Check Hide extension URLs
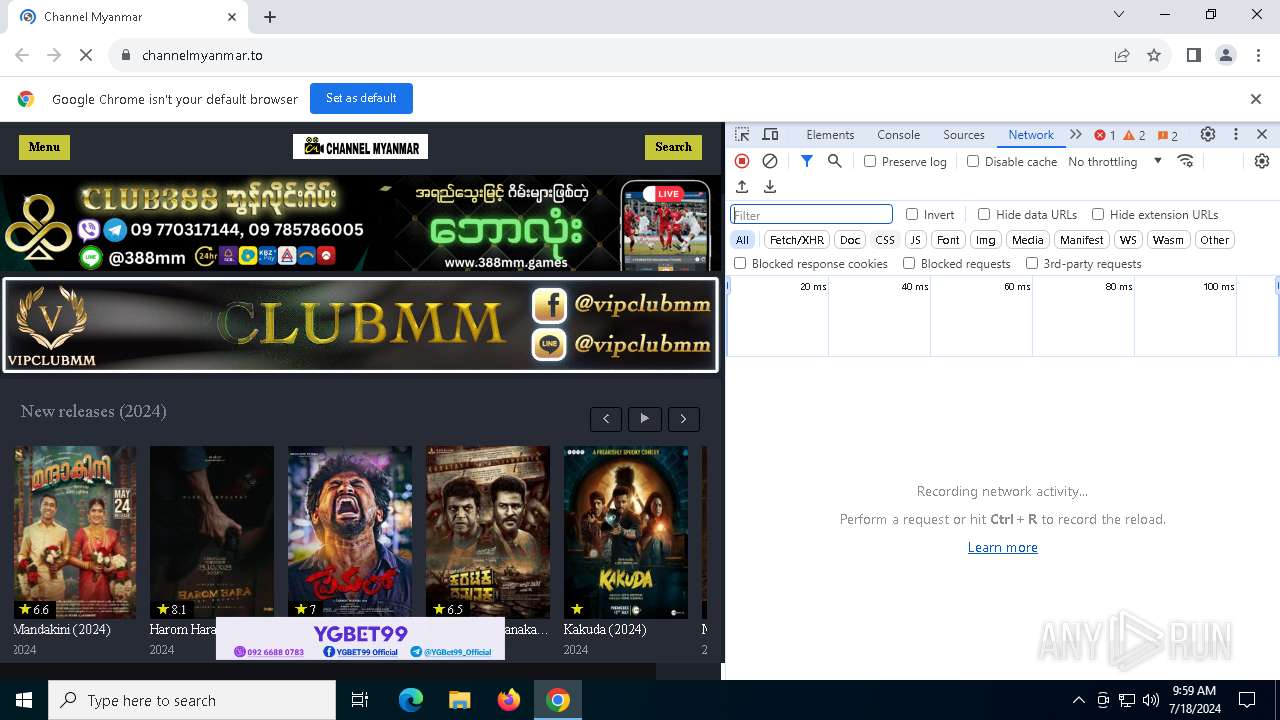This screenshot has width=1280, height=720. (x=1098, y=214)
